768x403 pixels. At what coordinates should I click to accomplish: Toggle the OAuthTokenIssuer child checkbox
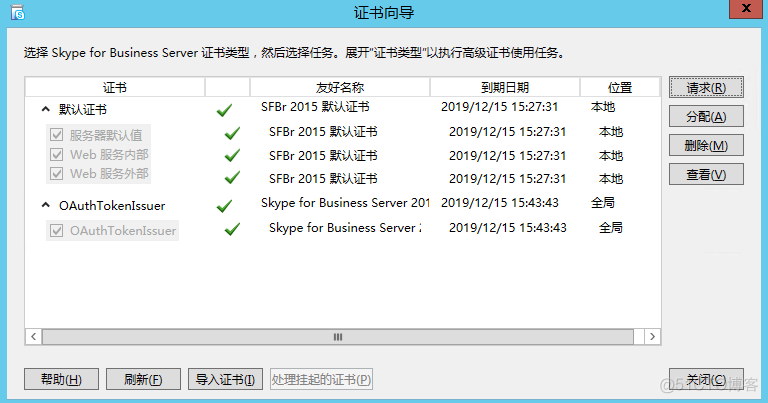tap(57, 231)
